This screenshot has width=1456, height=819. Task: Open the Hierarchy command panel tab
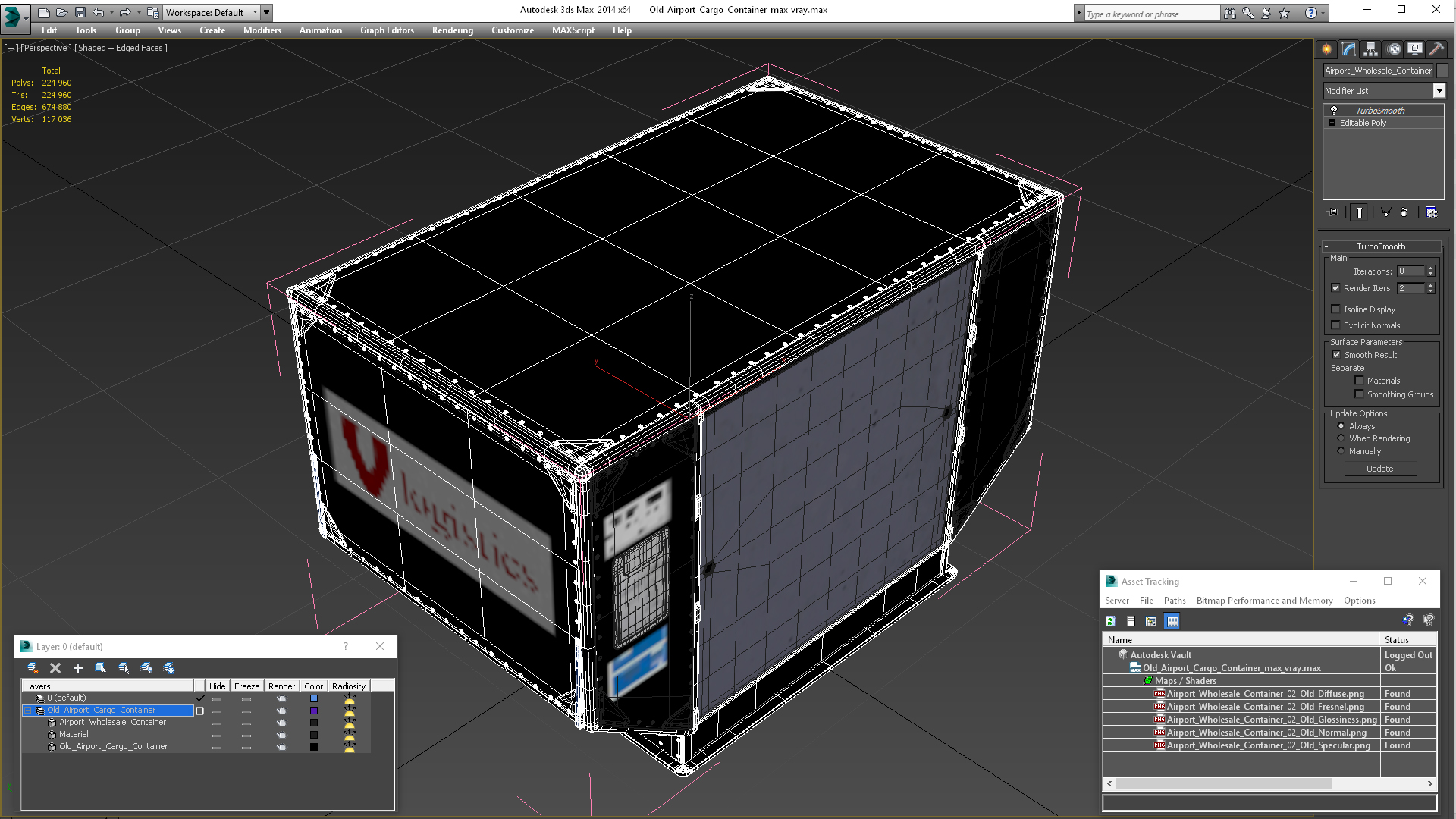tap(1371, 49)
